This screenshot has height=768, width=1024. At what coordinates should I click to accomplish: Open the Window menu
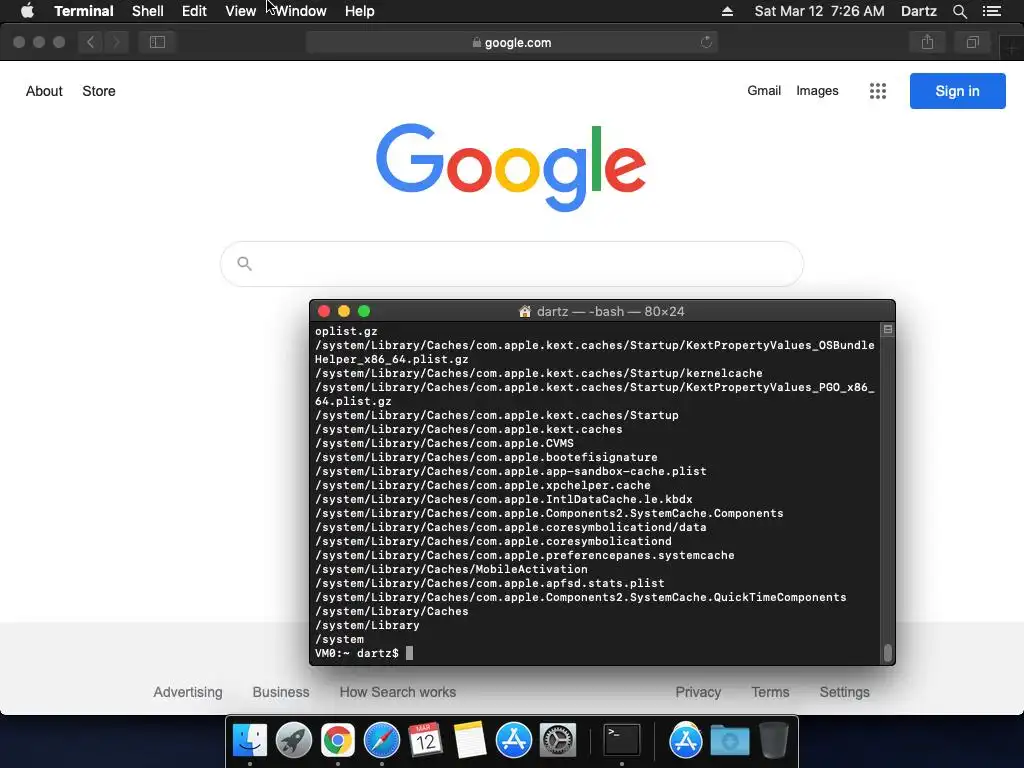[x=300, y=11]
